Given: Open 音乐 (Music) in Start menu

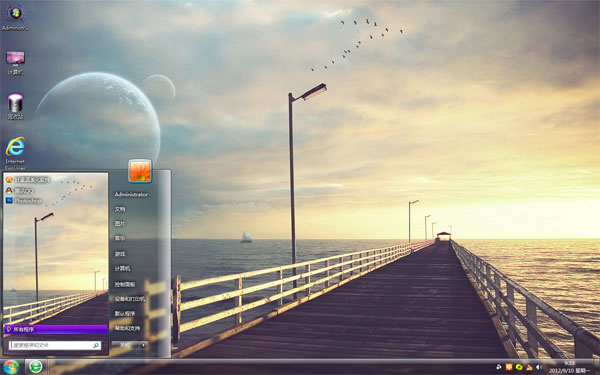Looking at the screenshot, I should click(x=120, y=238).
